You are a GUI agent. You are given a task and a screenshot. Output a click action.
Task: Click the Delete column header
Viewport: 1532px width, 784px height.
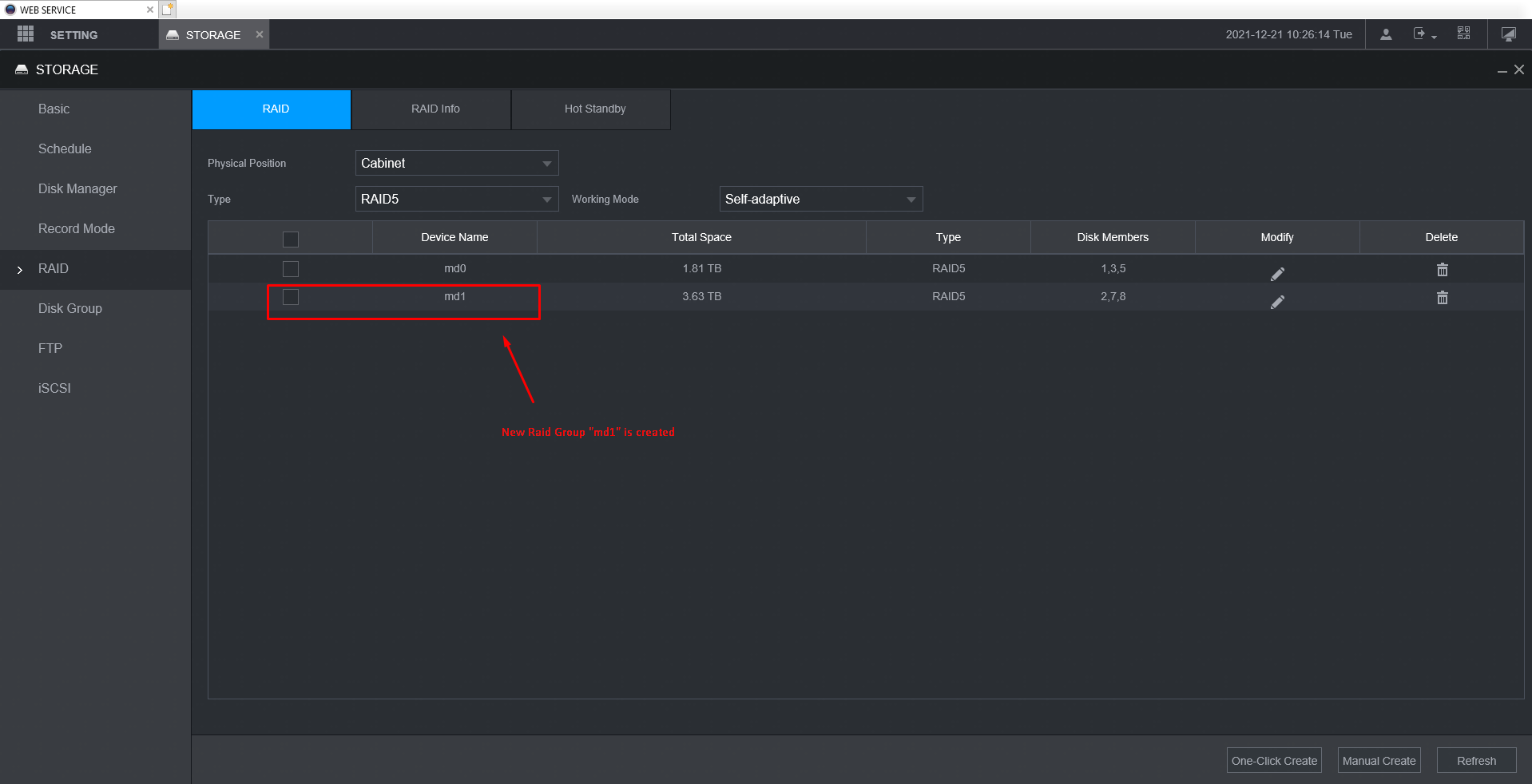[1442, 237]
